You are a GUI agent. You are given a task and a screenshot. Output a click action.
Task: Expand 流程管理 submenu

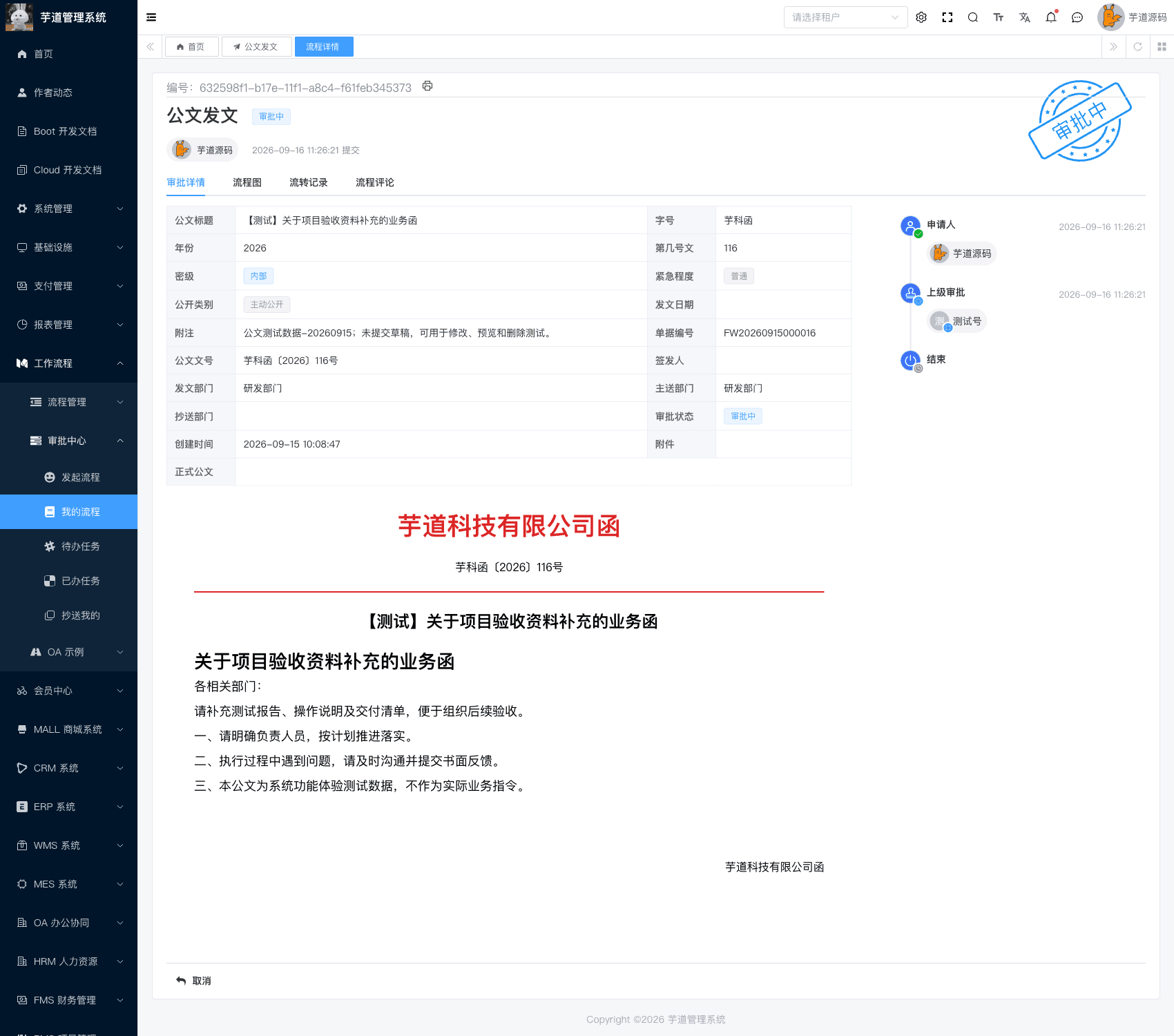68,402
